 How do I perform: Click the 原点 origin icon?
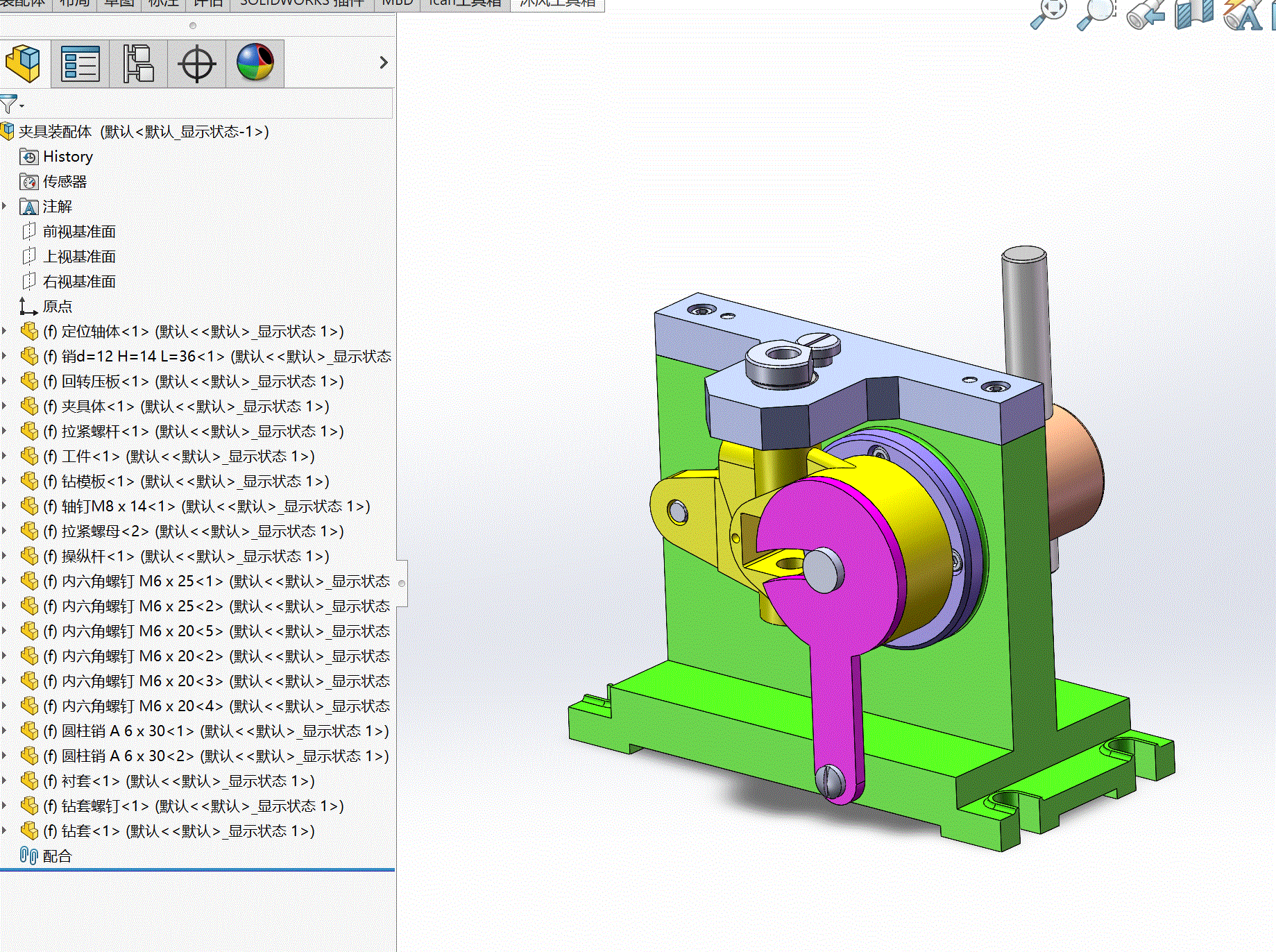[x=28, y=307]
